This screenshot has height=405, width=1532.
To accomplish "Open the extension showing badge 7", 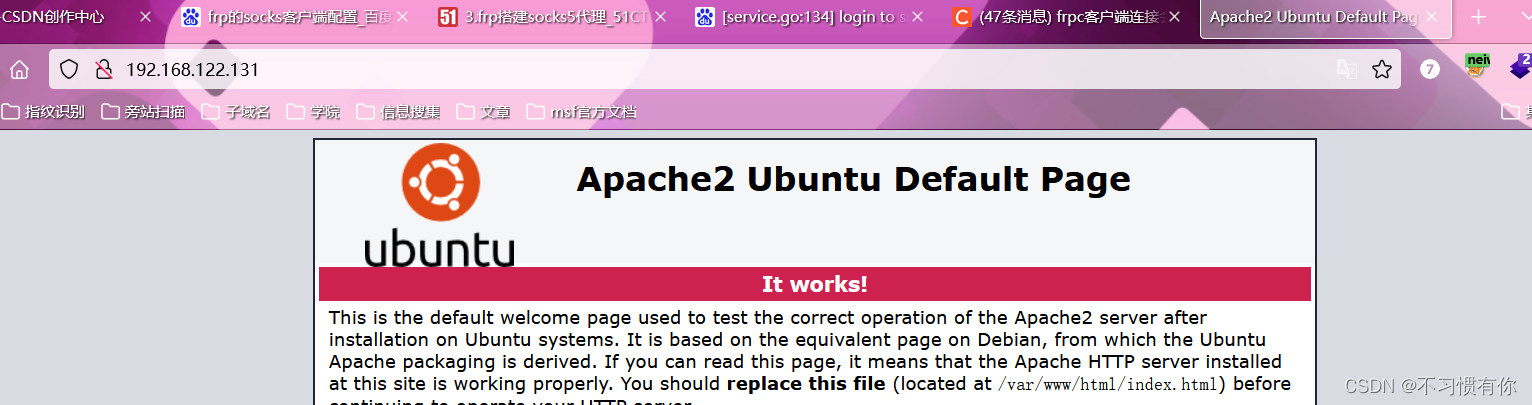I will [x=1430, y=69].
